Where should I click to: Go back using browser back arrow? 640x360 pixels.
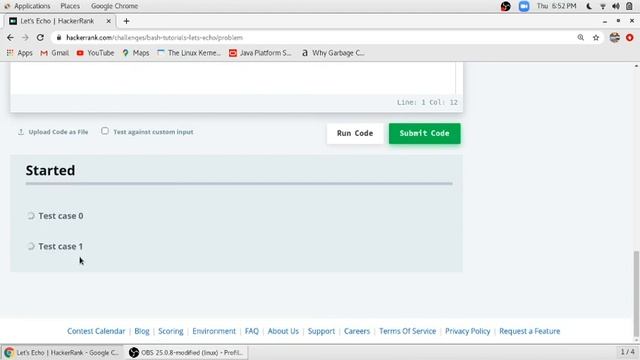(x=10, y=38)
